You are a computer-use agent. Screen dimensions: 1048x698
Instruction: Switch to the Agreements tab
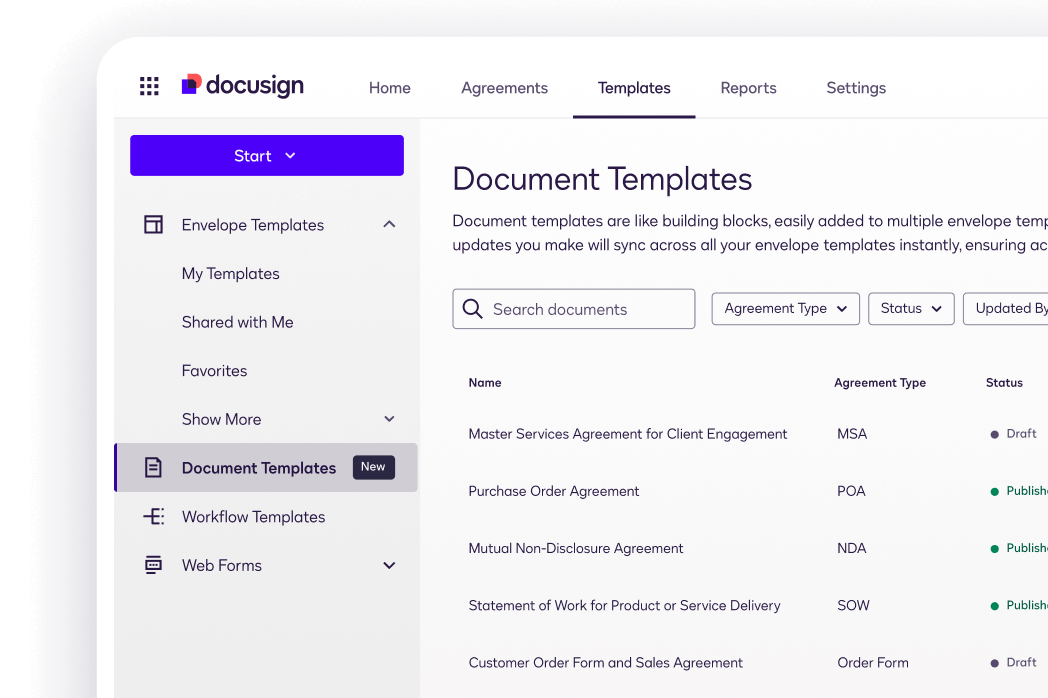504,88
